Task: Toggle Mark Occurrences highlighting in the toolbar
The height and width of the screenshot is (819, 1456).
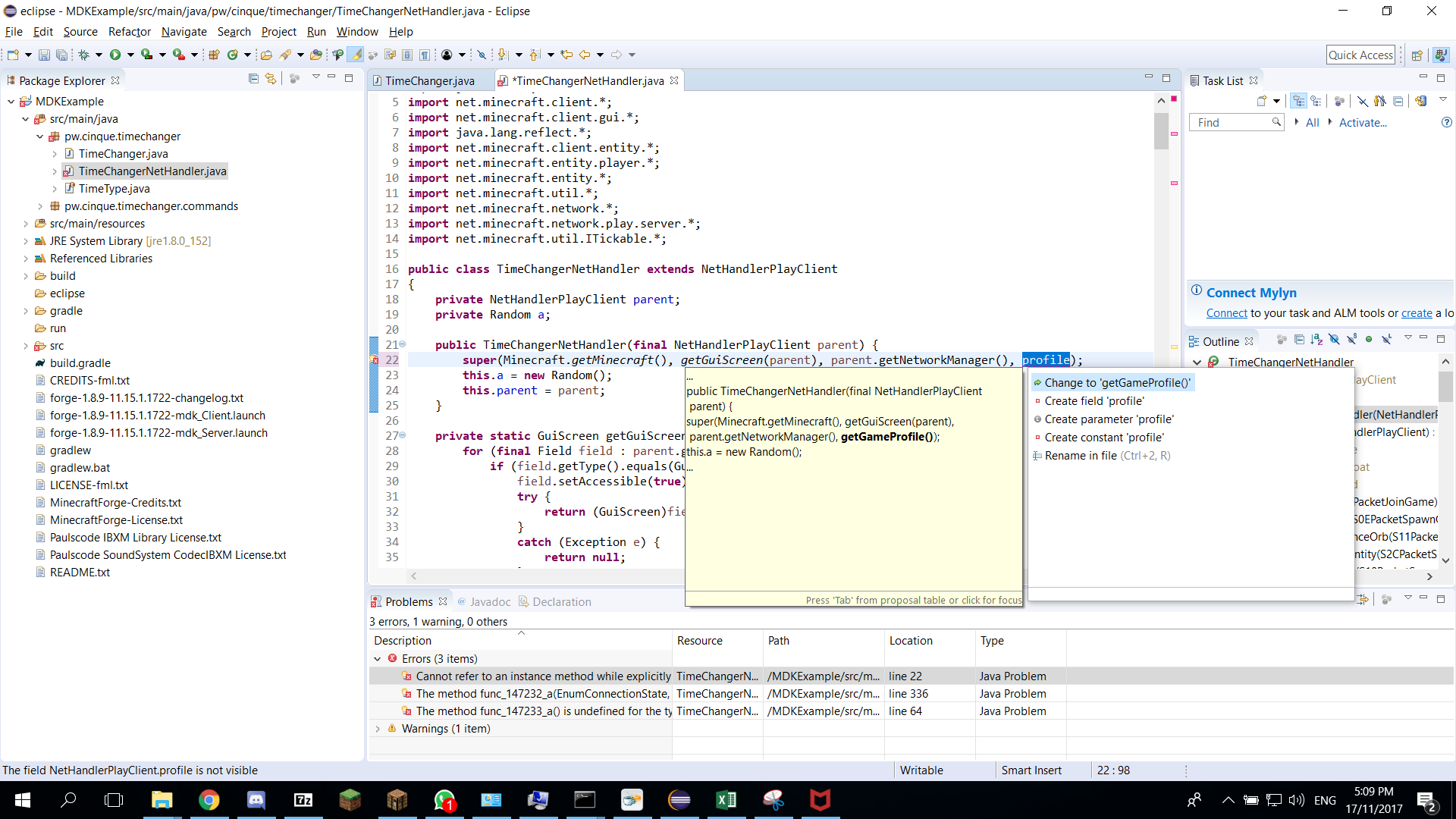Action: pos(356,54)
